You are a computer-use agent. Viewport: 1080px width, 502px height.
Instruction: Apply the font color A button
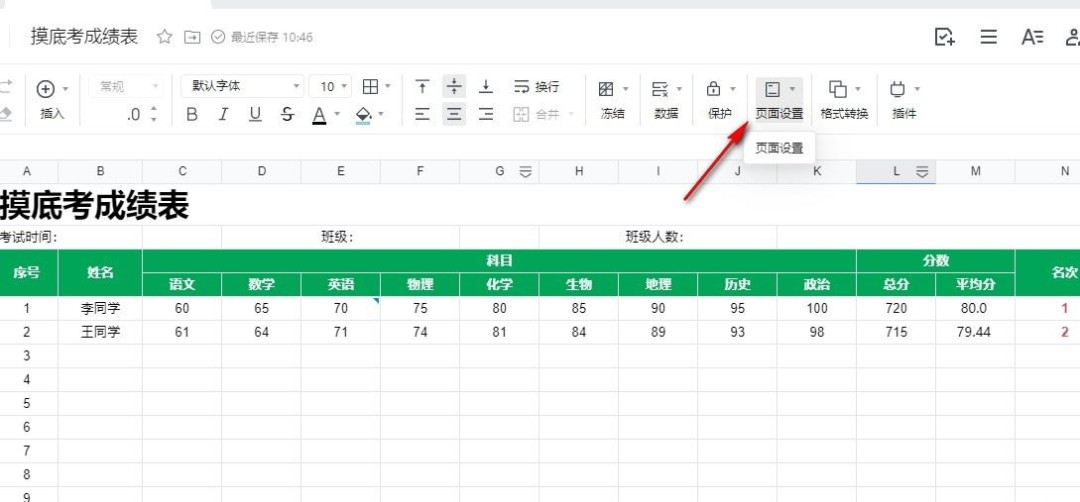point(319,115)
